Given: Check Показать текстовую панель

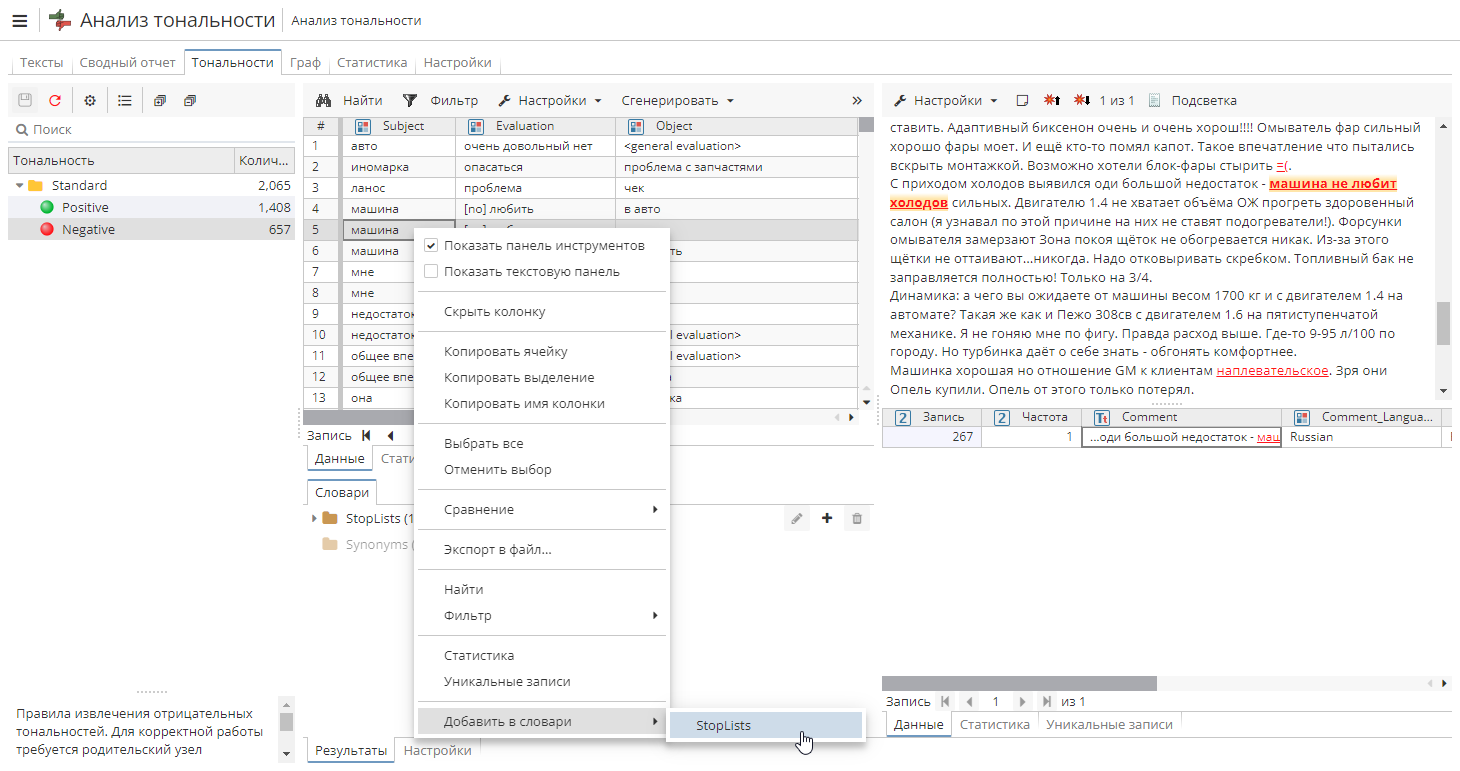Looking at the screenshot, I should click(x=431, y=271).
